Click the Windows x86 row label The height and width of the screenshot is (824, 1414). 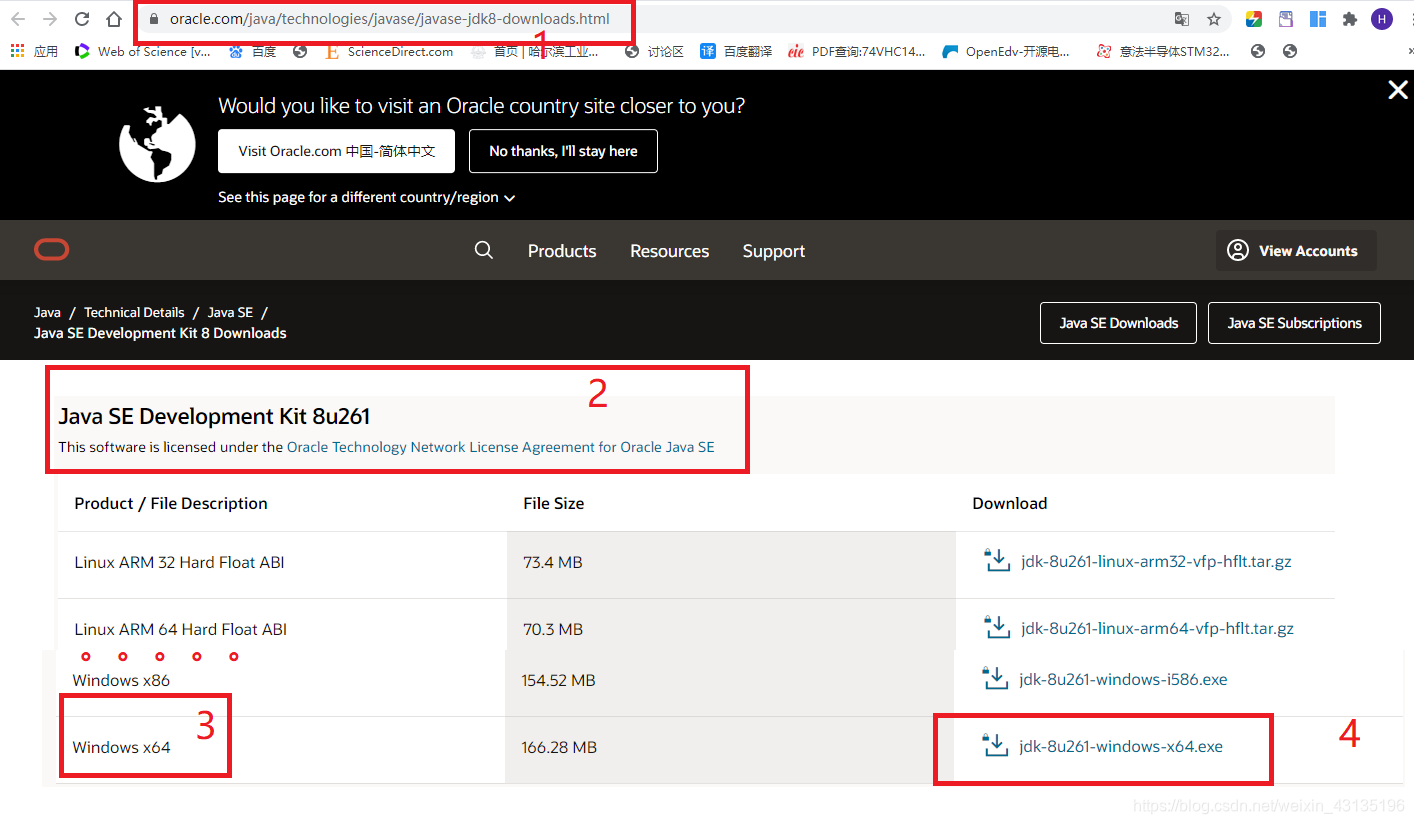(121, 680)
